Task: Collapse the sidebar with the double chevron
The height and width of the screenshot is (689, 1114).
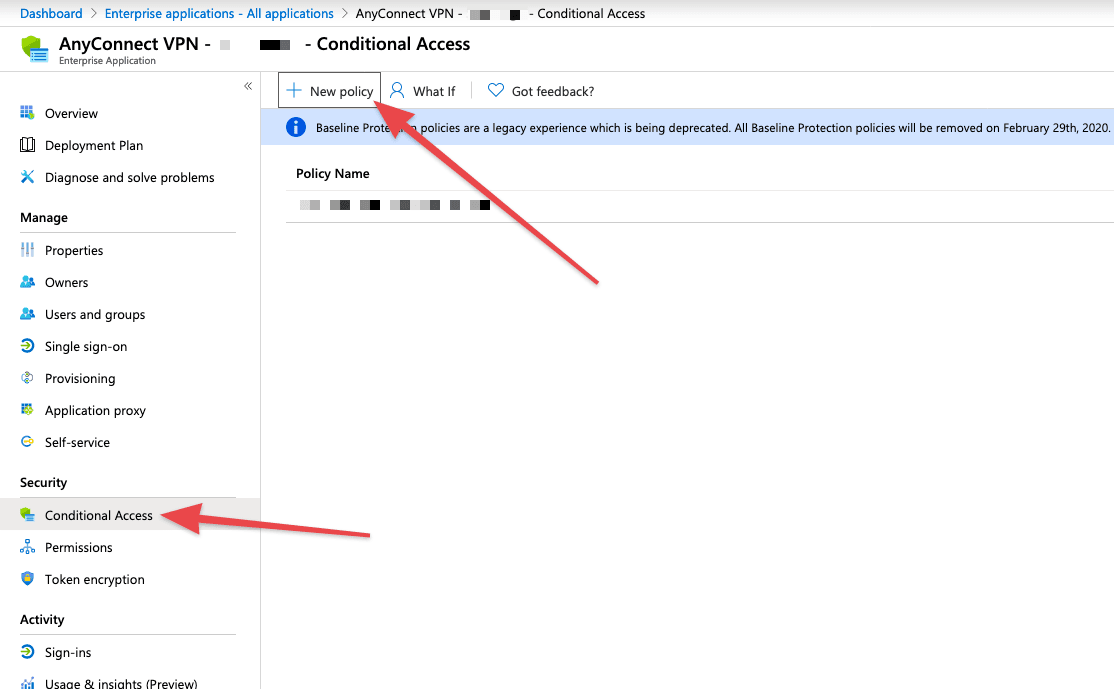Action: [248, 86]
